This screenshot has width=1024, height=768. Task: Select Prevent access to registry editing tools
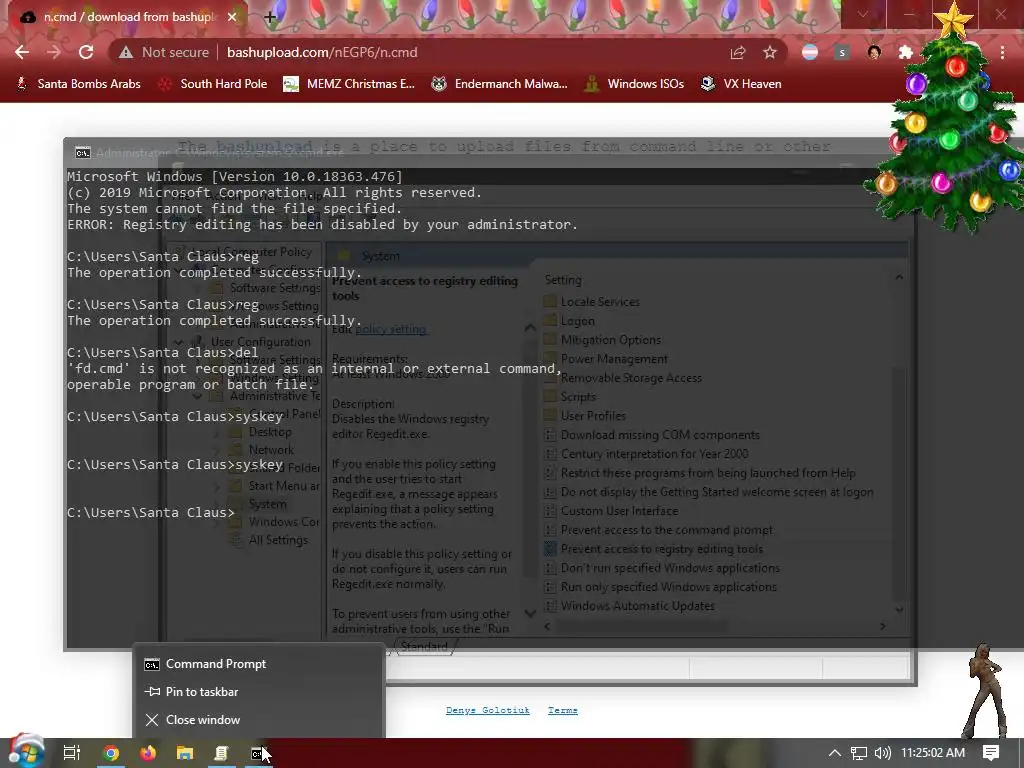pyautogui.click(x=661, y=549)
